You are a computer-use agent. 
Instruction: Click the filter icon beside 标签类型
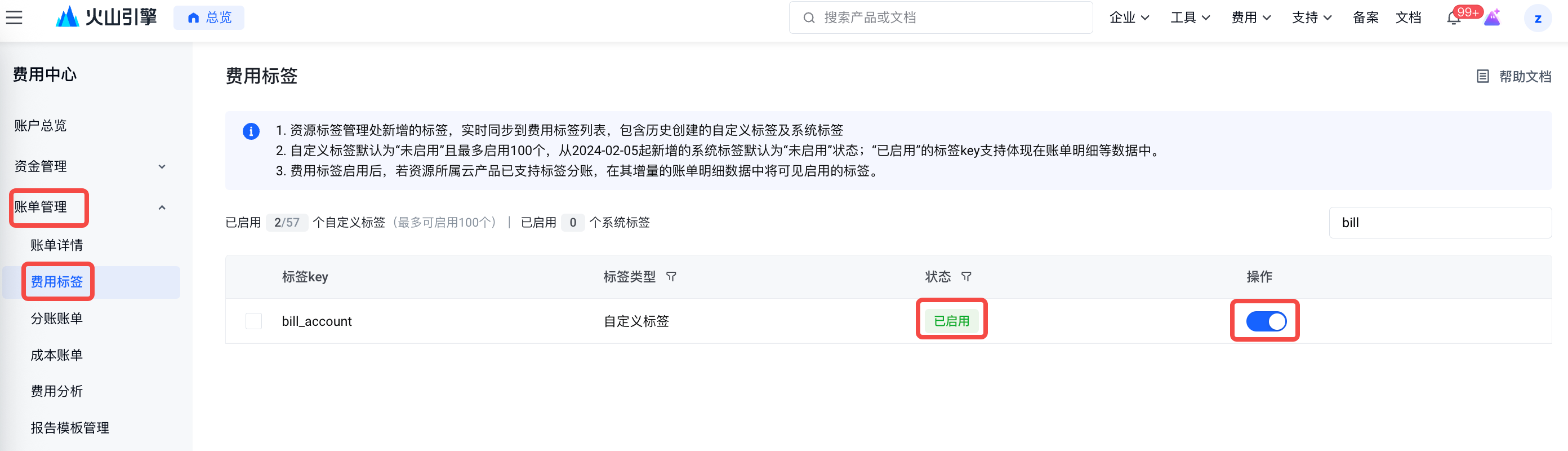coord(671,277)
